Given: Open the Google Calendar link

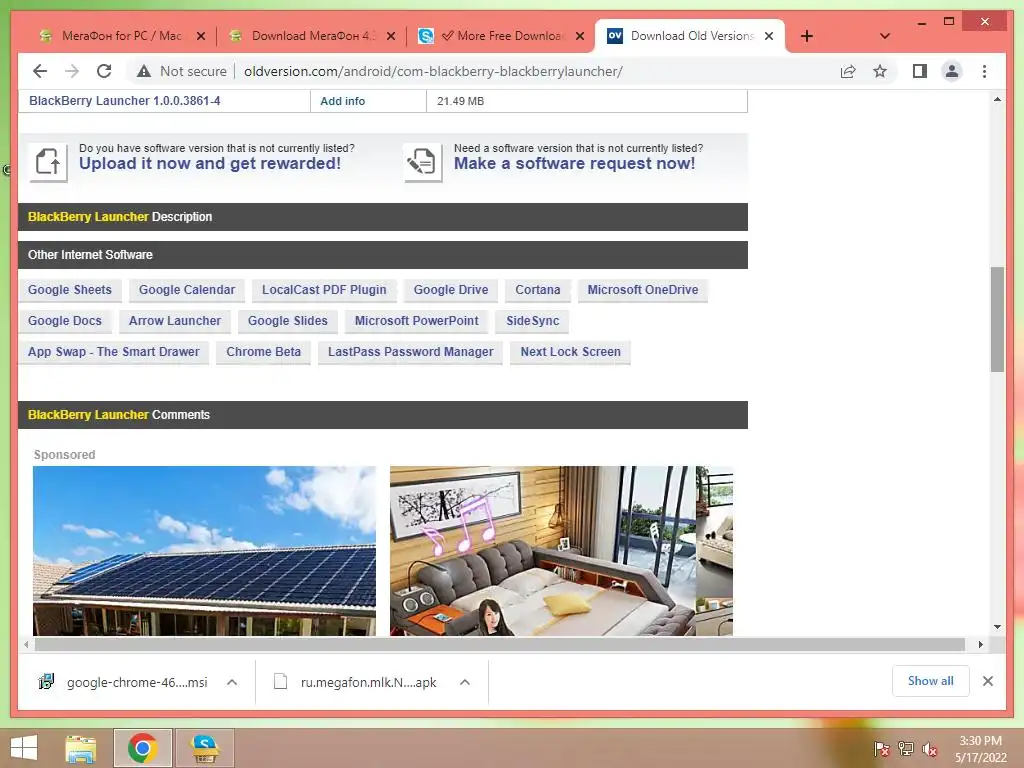Looking at the screenshot, I should 187,290.
